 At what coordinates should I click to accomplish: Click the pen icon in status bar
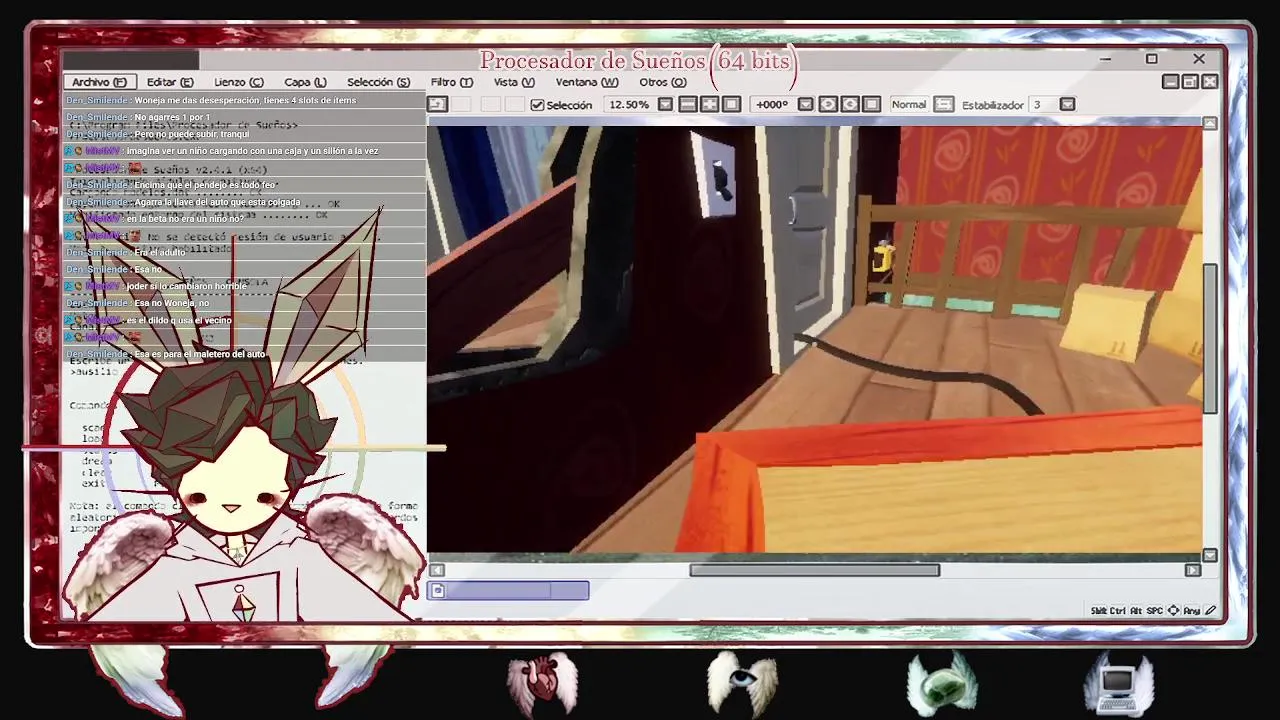(x=1210, y=611)
